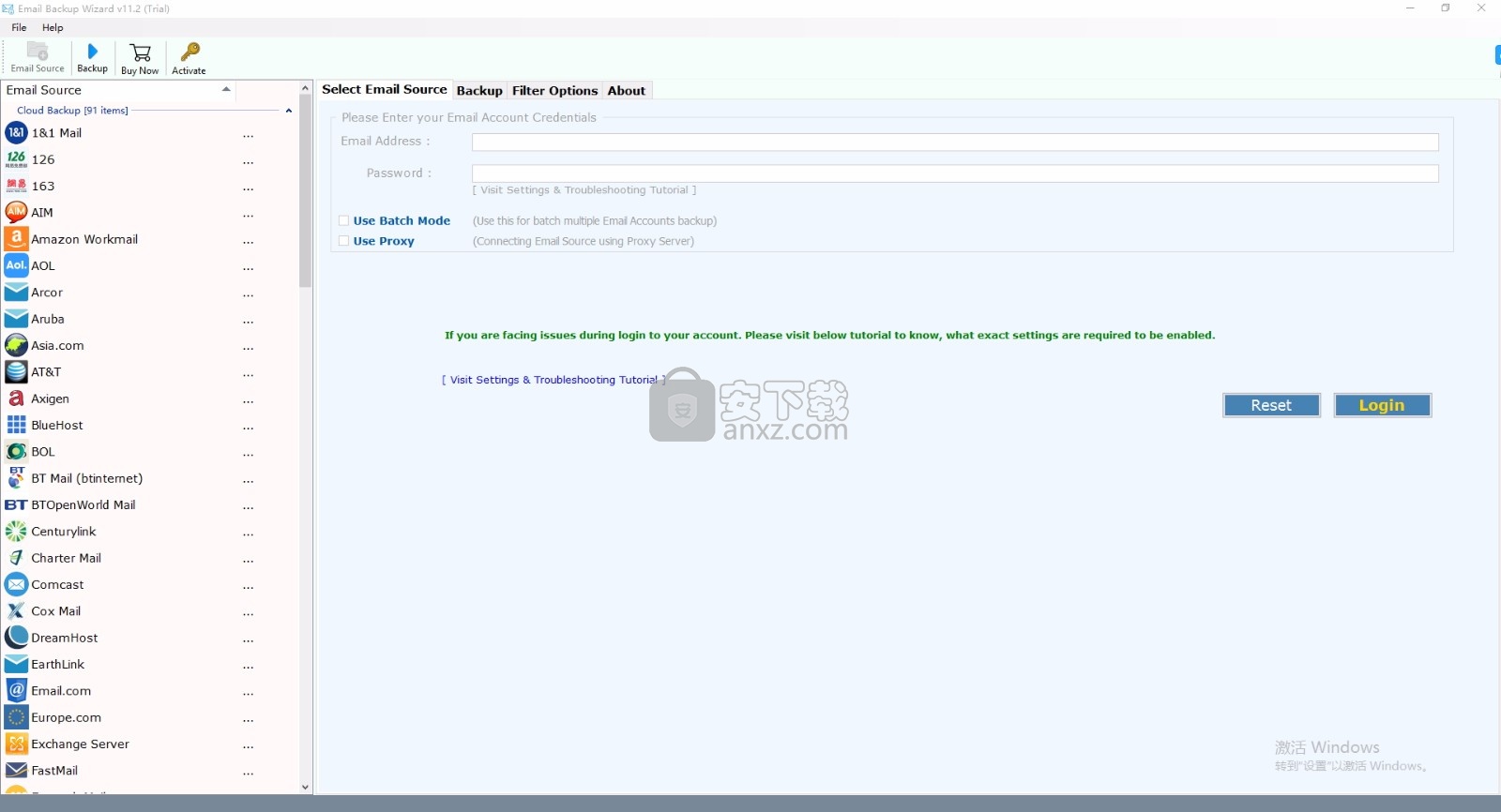The image size is (1501, 812).
Task: Open the Help menu
Action: point(53,27)
